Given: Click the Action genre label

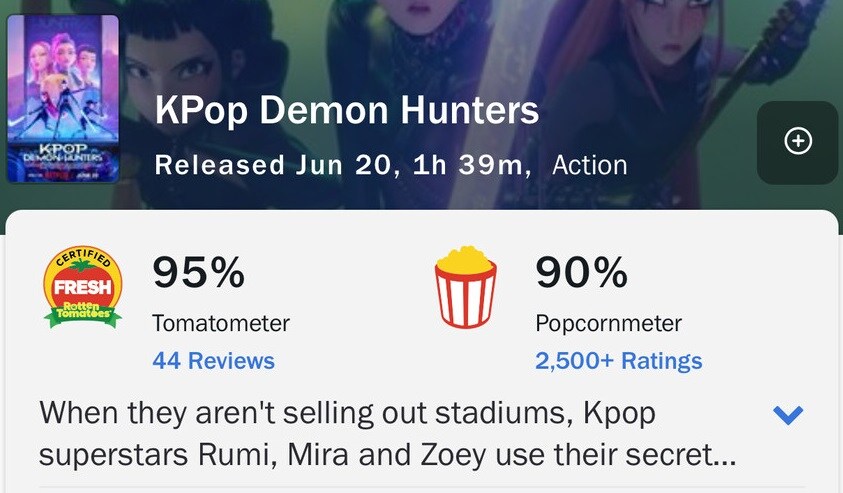Looking at the screenshot, I should [x=590, y=166].
